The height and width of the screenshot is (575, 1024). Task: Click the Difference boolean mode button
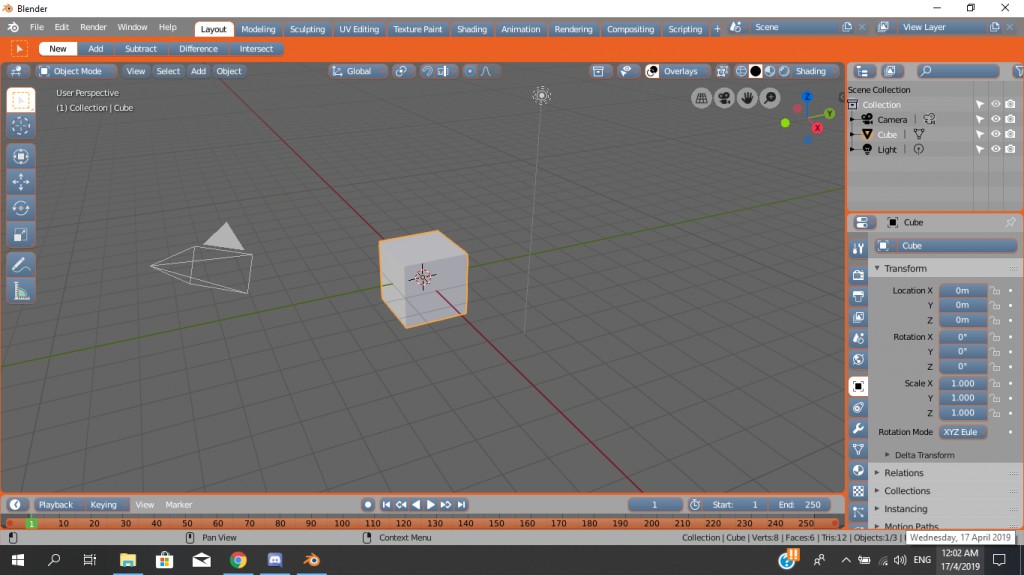pos(198,48)
